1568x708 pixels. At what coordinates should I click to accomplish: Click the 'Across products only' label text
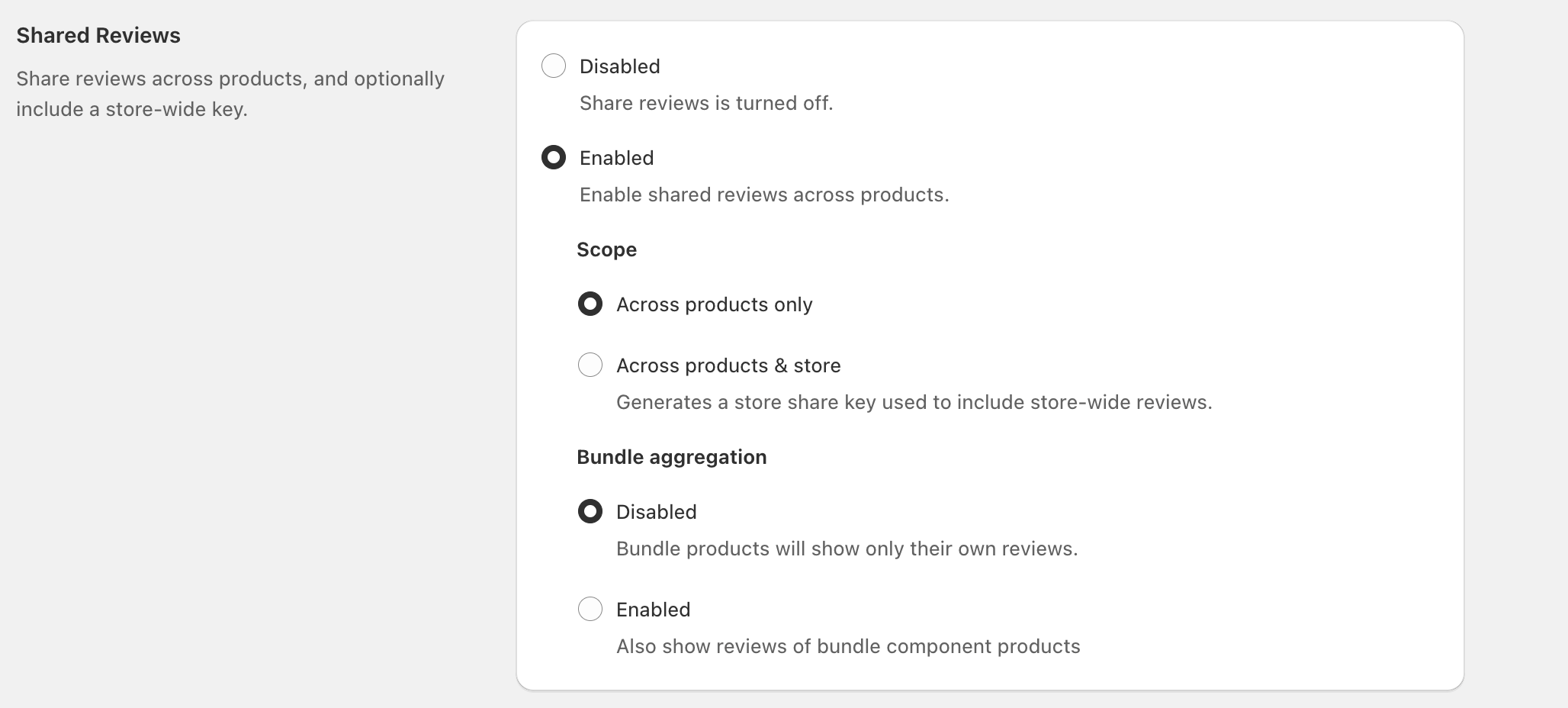tap(715, 304)
